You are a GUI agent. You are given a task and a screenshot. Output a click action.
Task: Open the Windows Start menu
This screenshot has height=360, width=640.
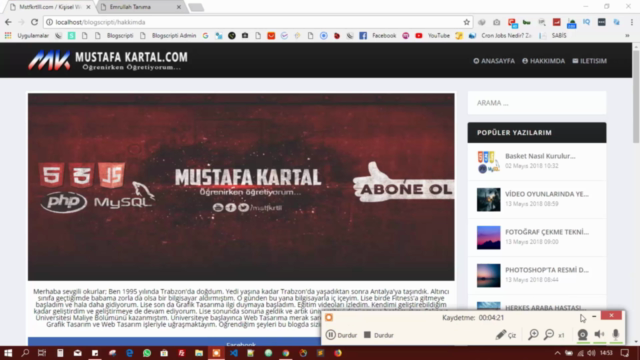[x=8, y=353]
